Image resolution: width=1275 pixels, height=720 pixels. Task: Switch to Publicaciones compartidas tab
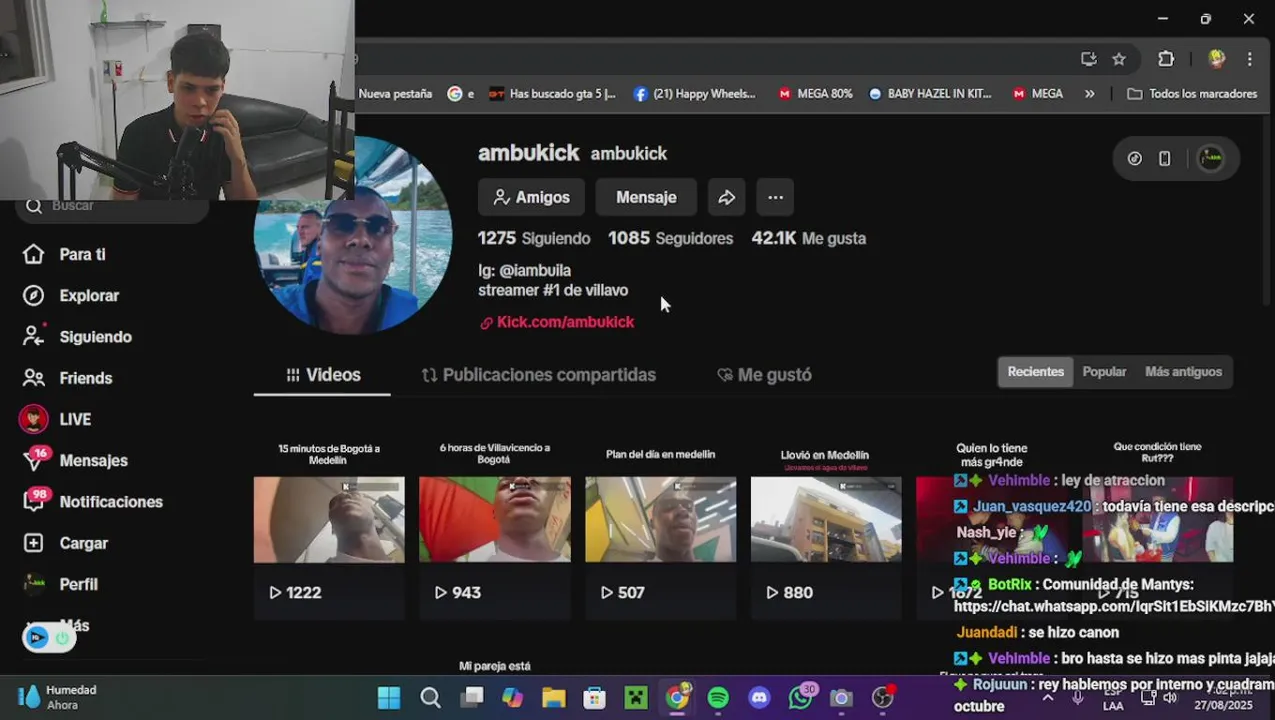point(538,375)
